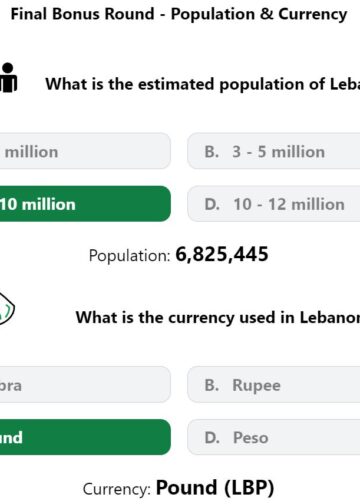Click the letter B beside 3 - 5 million
Image resolution: width=360 pixels, height=504 pixels.
click(x=212, y=152)
